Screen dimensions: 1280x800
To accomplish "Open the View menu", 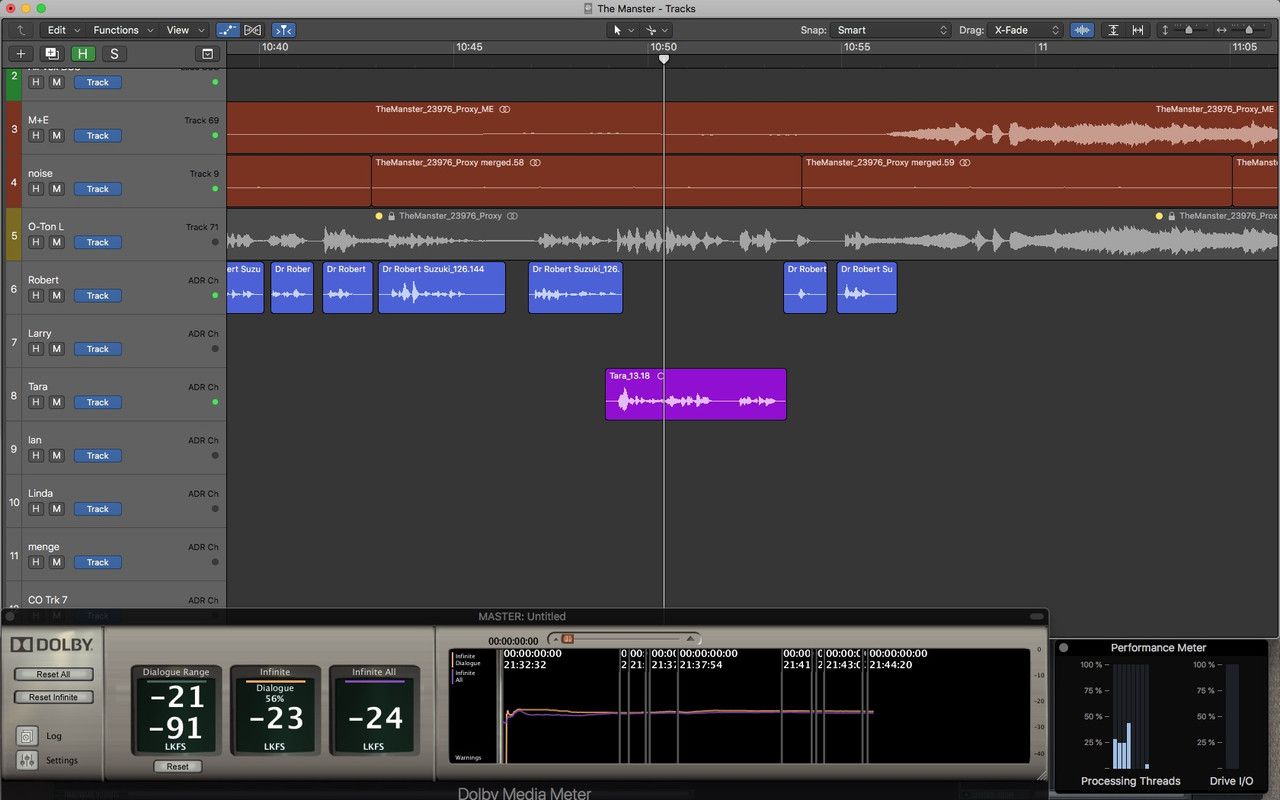I will tap(184, 30).
